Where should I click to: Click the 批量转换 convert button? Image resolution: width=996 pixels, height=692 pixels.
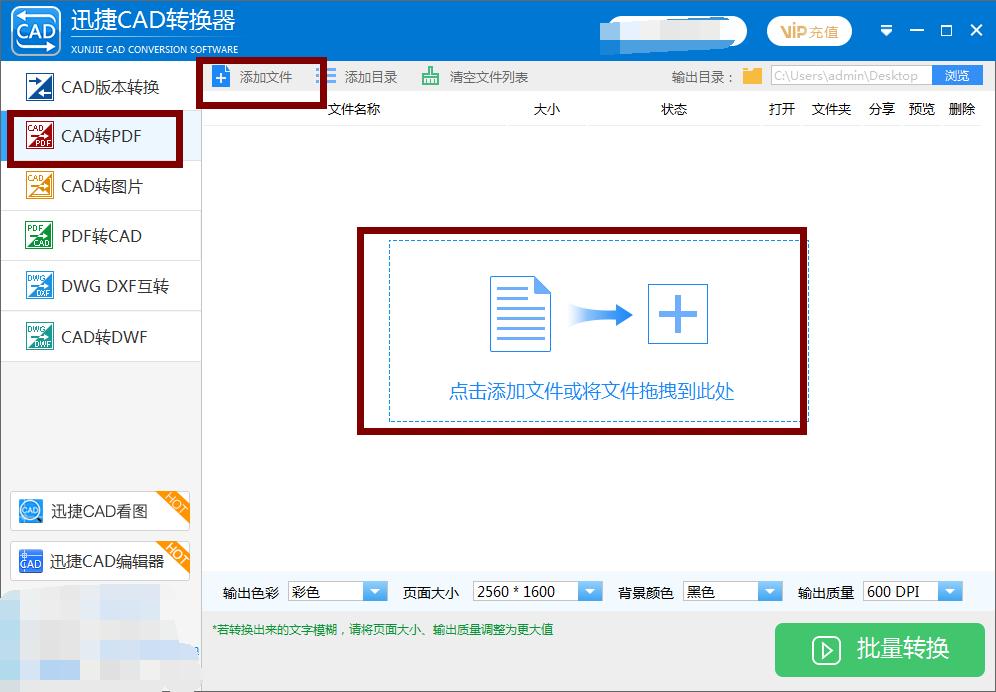(x=879, y=650)
